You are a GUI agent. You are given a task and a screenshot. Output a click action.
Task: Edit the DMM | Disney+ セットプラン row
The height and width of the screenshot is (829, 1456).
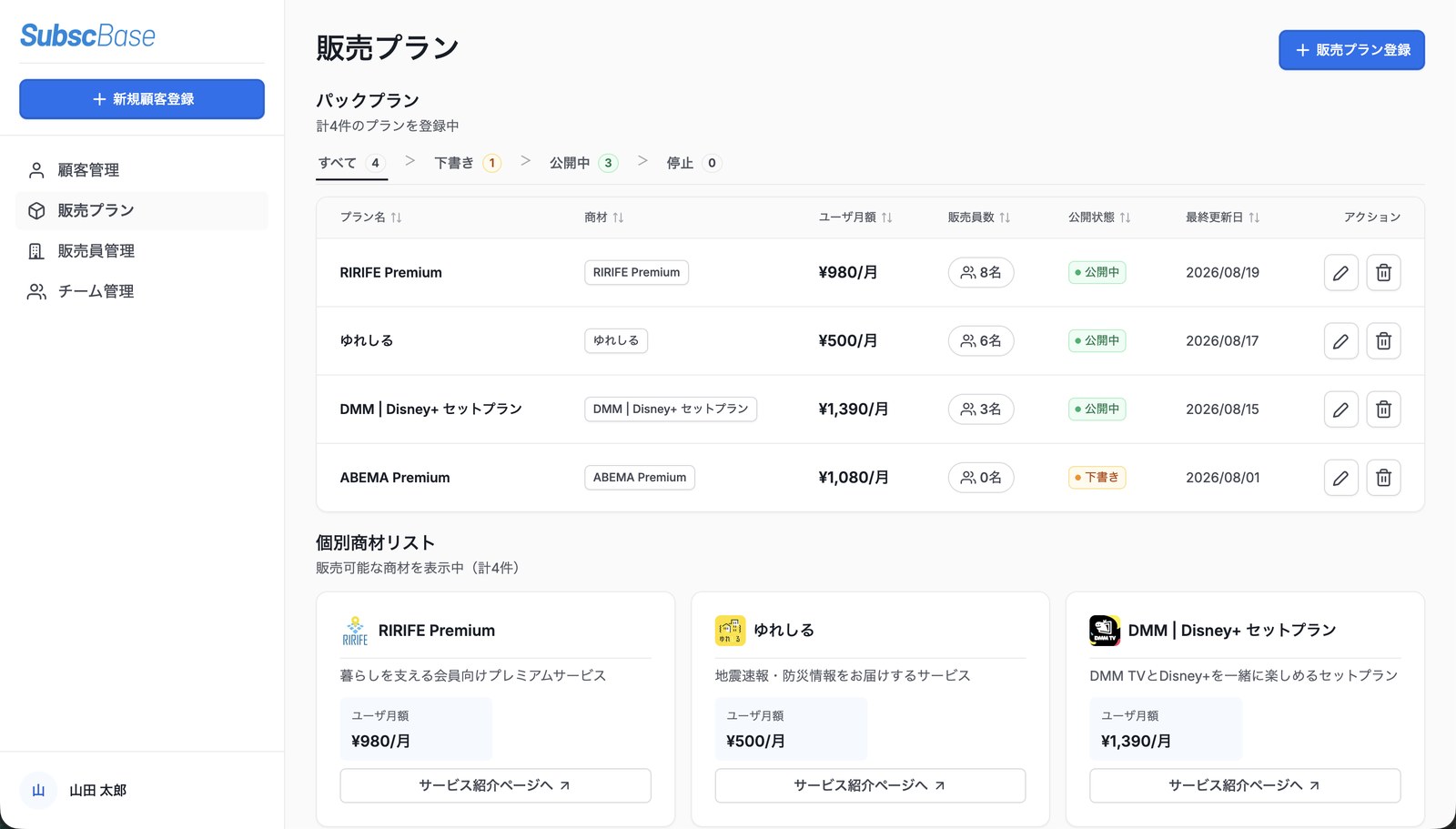coord(1340,409)
